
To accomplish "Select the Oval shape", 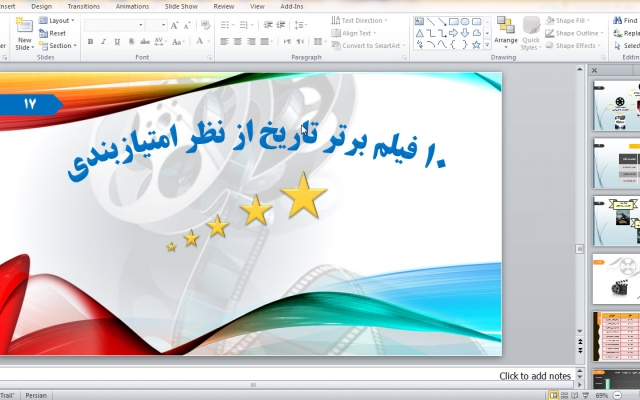I will click(x=465, y=22).
